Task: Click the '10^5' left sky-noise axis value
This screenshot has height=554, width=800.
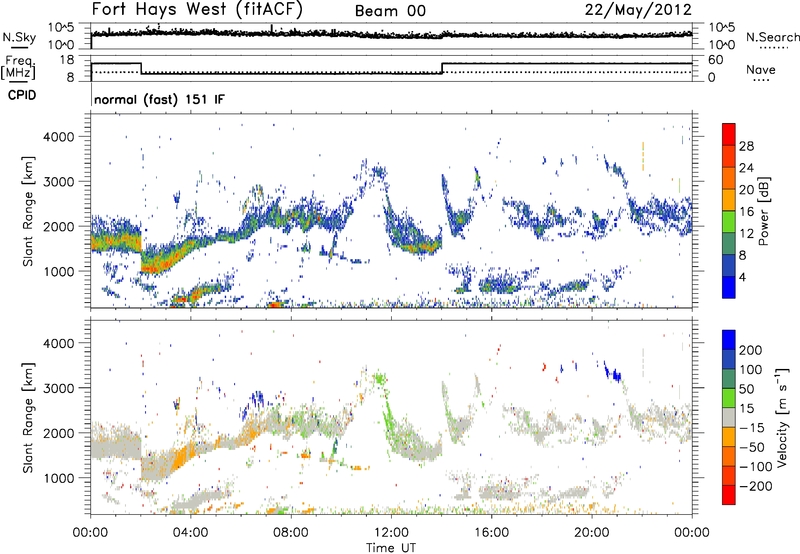Action: pos(61,27)
